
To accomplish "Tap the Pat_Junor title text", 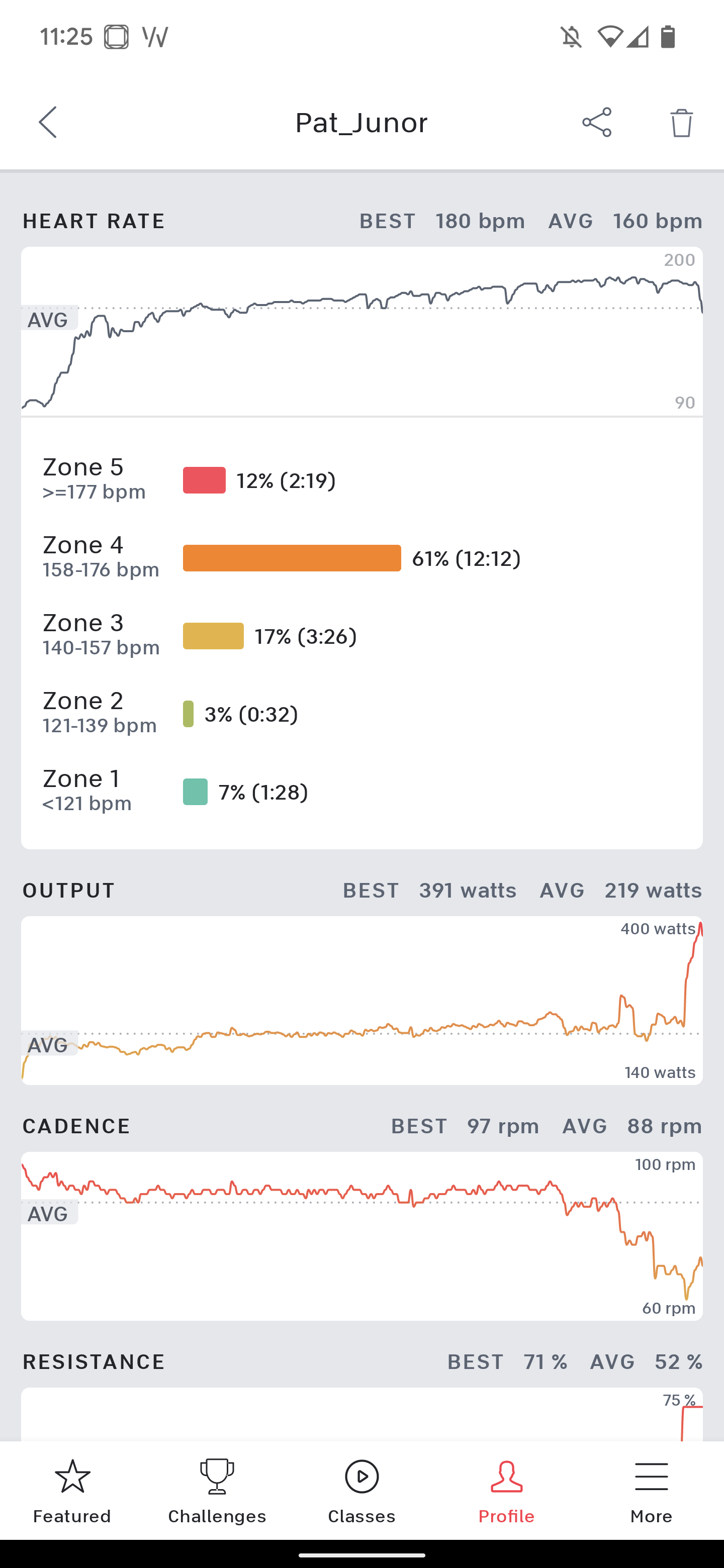I will (361, 123).
